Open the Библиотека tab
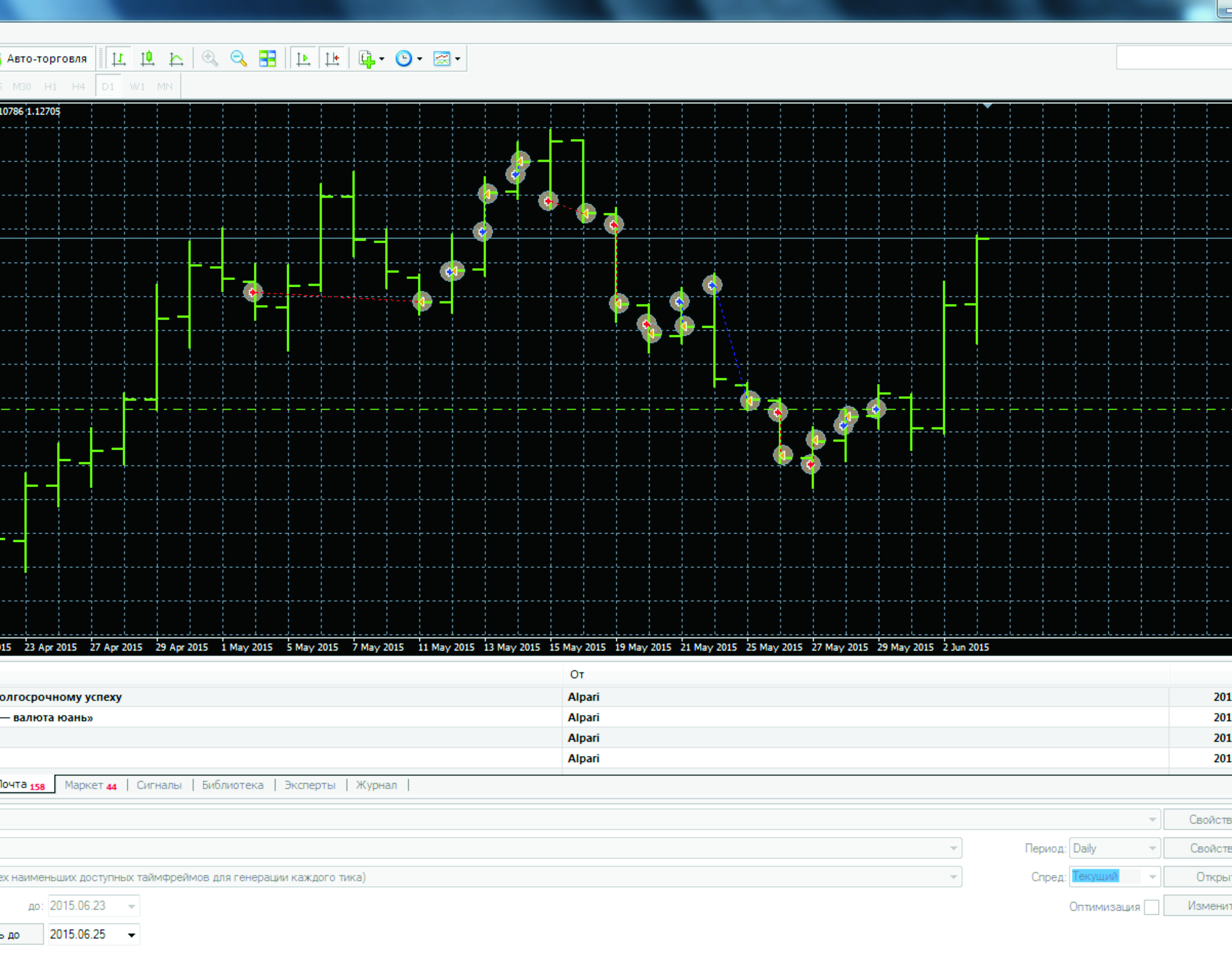The height and width of the screenshot is (956, 1232). (233, 785)
